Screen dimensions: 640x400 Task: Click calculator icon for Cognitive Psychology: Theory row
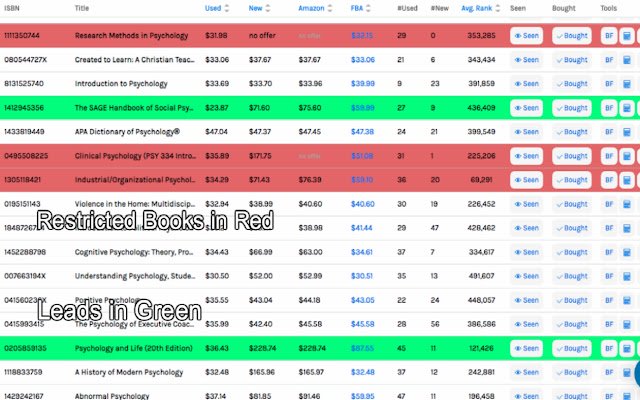(627, 252)
